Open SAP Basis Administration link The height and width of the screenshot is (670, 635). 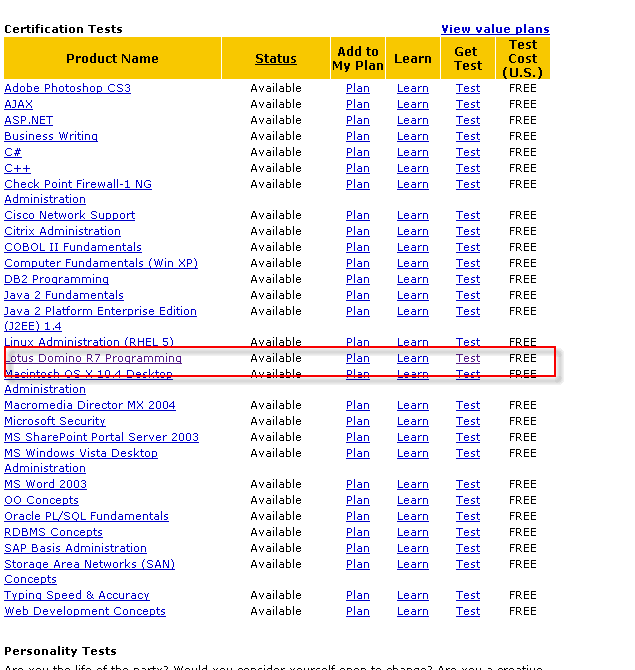pyautogui.click(x=75, y=548)
